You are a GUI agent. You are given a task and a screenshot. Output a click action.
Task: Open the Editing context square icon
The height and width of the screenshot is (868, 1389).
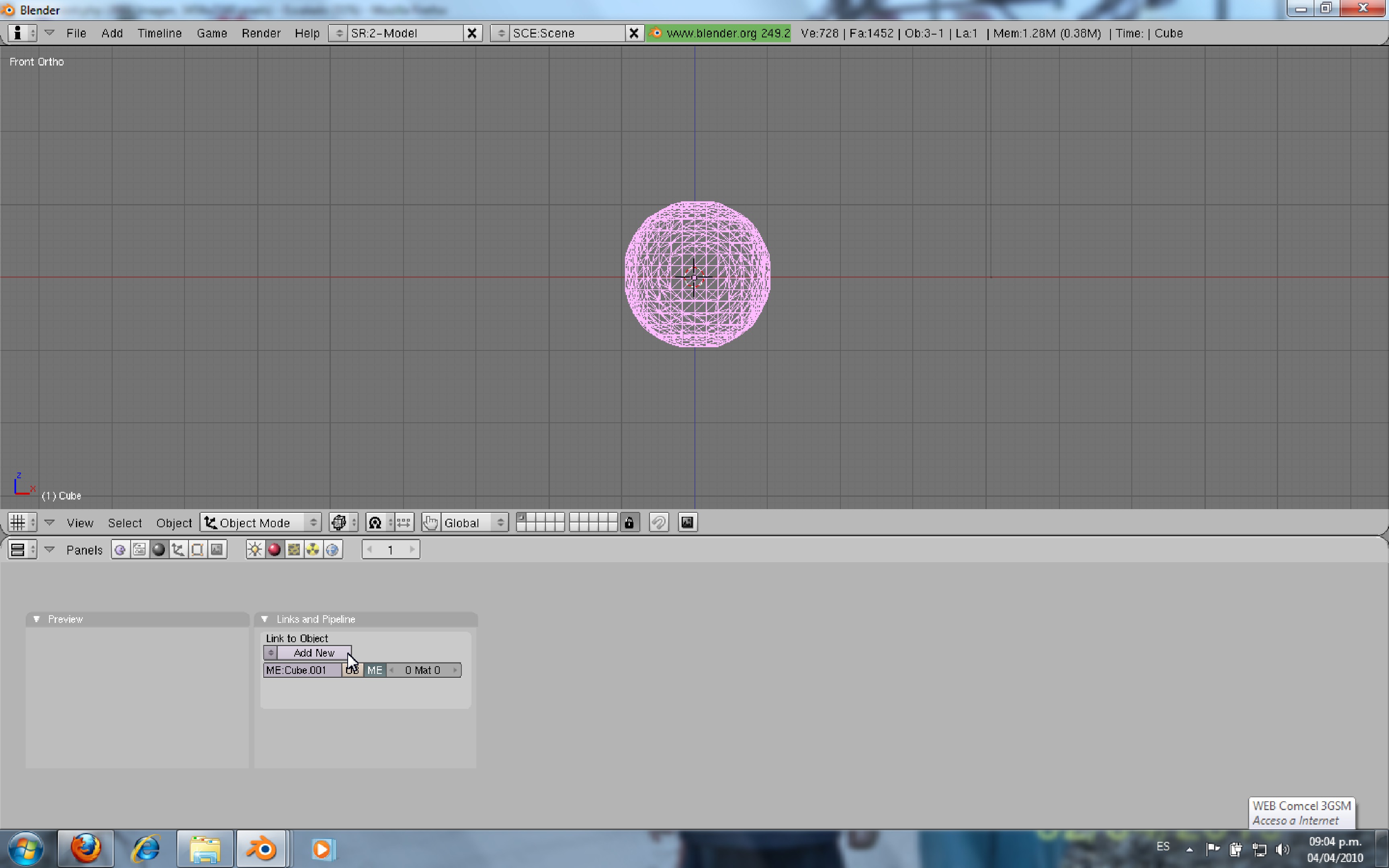tap(197, 549)
